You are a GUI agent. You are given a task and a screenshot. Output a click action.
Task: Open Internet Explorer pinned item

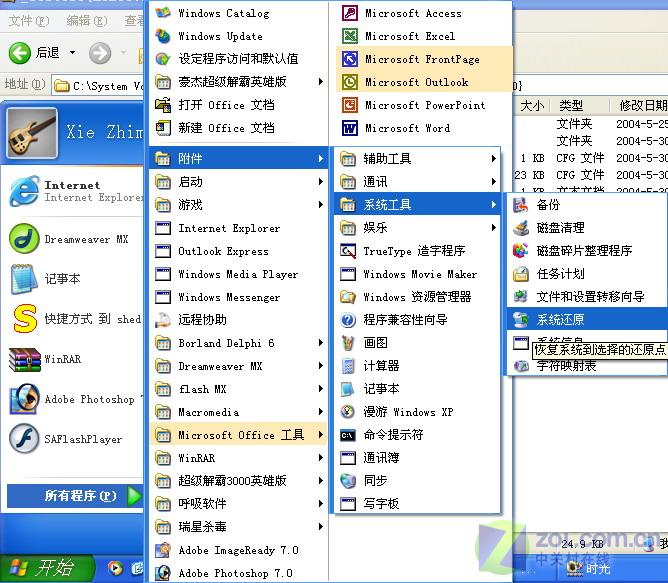pos(73,191)
